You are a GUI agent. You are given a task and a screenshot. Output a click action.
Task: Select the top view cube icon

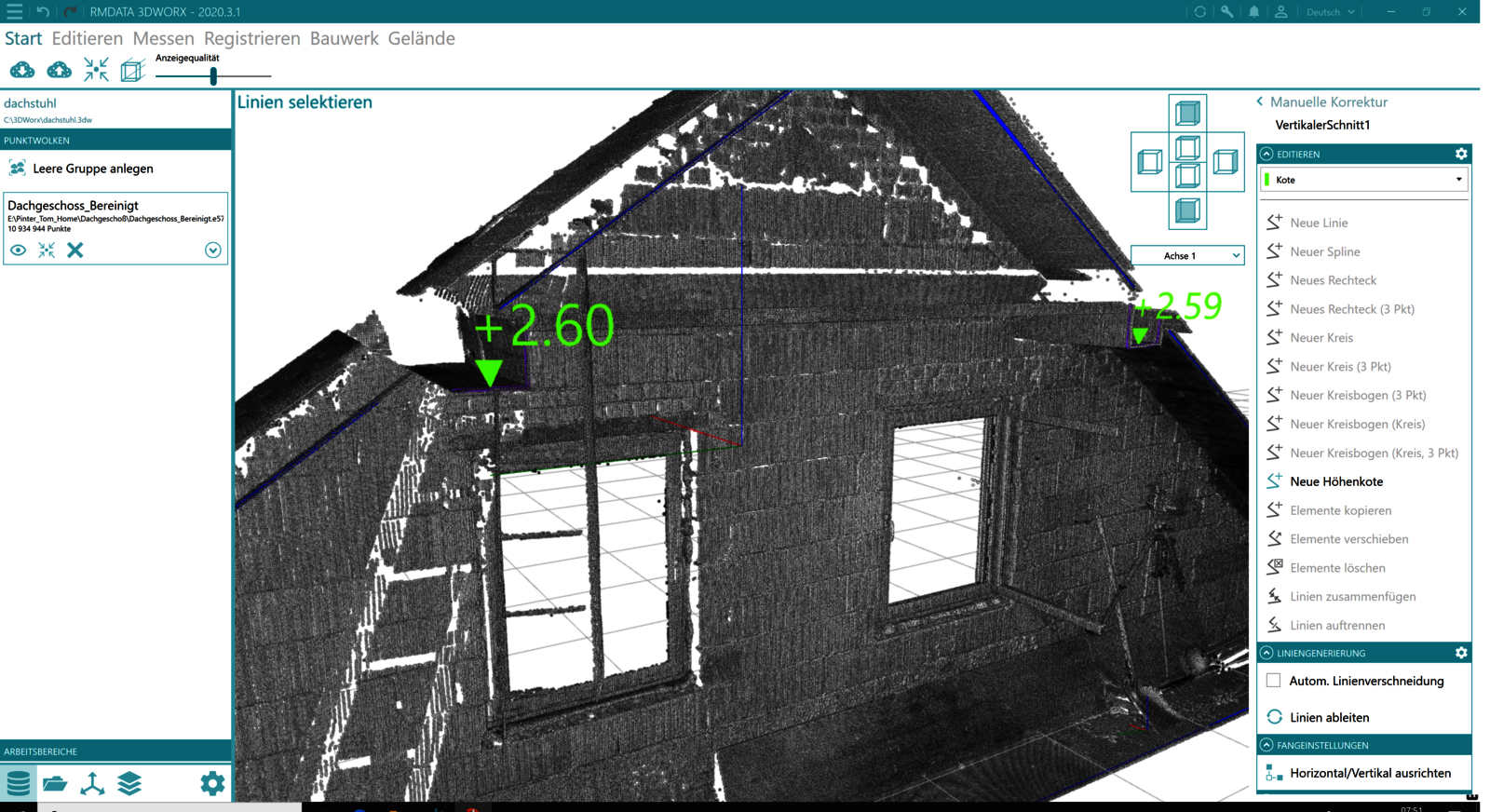[x=1187, y=114]
